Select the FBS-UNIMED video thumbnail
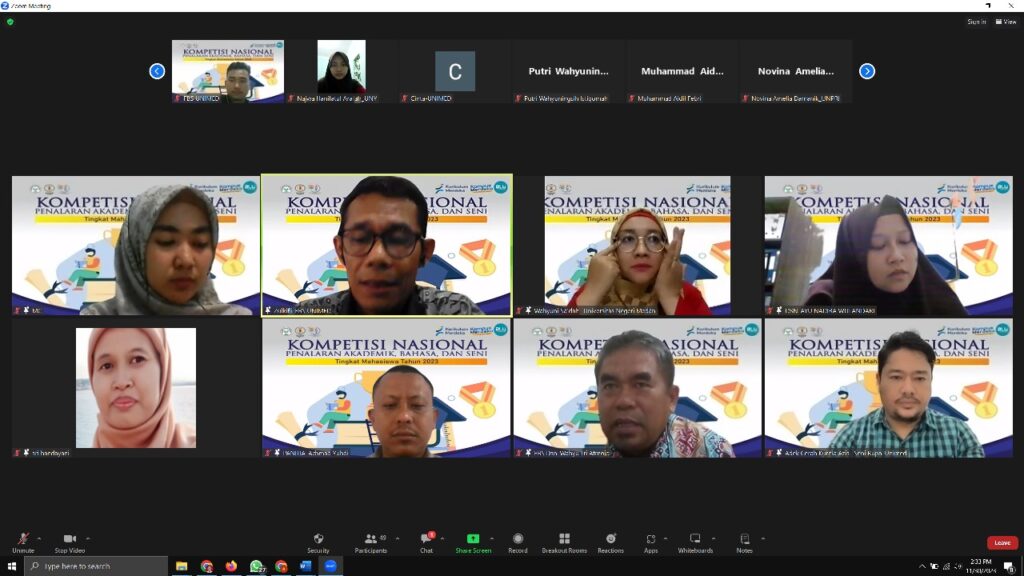The image size is (1024, 576). coord(228,71)
